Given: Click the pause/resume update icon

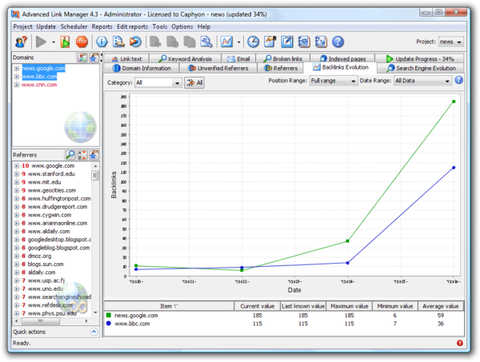Looking at the screenshot, I should (x=65, y=42).
